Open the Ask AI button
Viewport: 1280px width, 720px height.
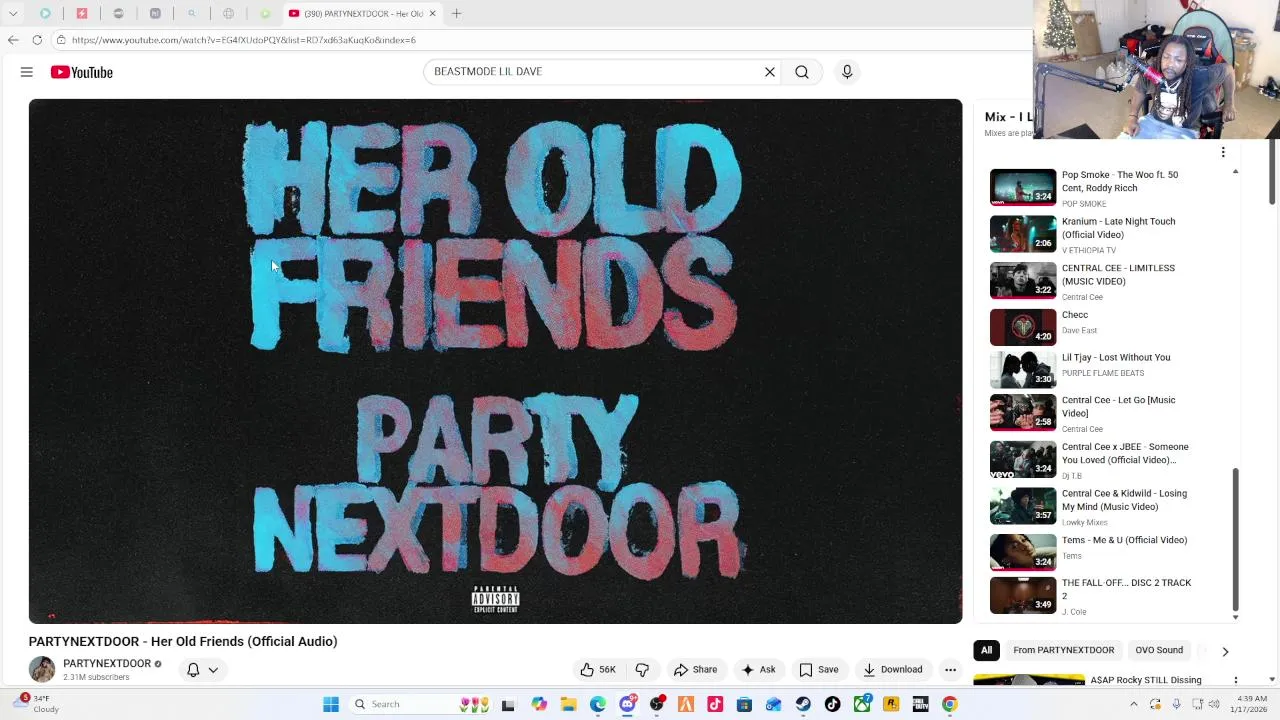coord(758,670)
